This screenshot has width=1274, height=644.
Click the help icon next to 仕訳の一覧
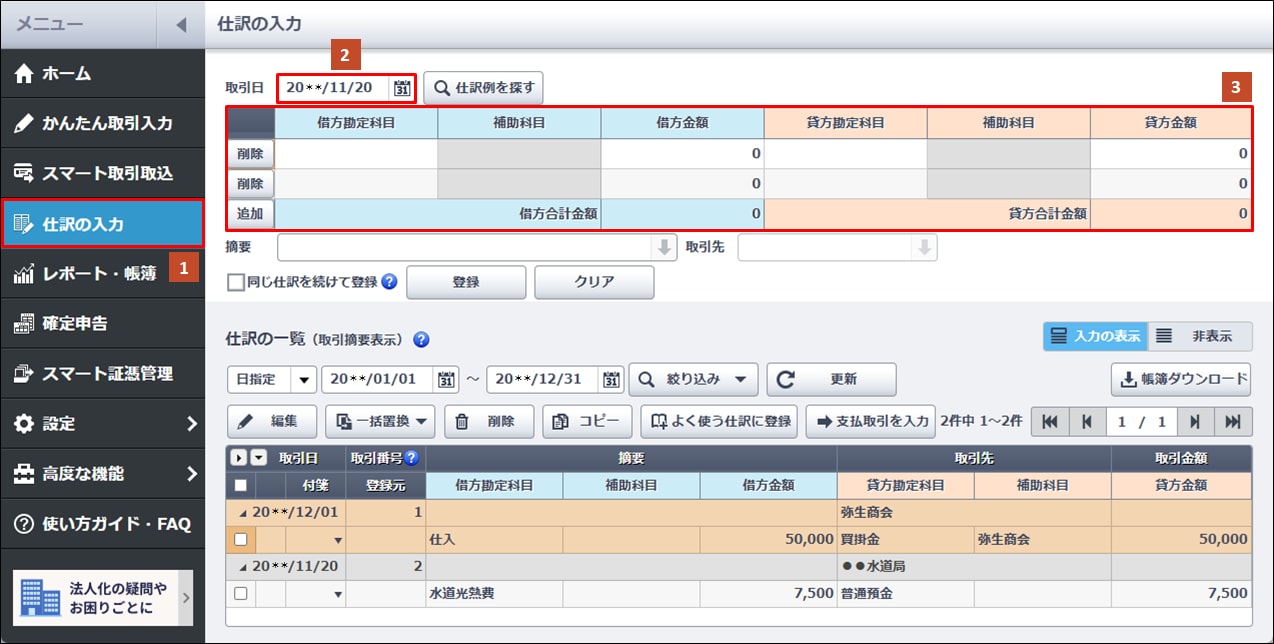pos(421,339)
